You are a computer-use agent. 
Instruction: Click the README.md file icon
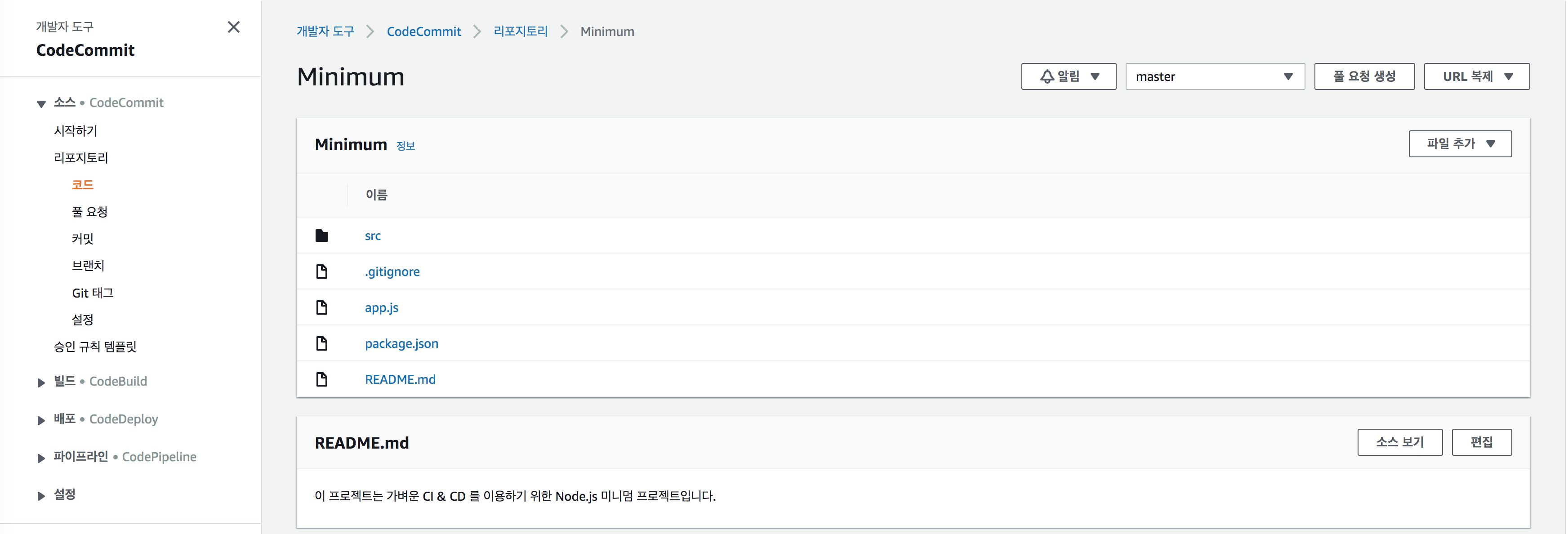(322, 379)
